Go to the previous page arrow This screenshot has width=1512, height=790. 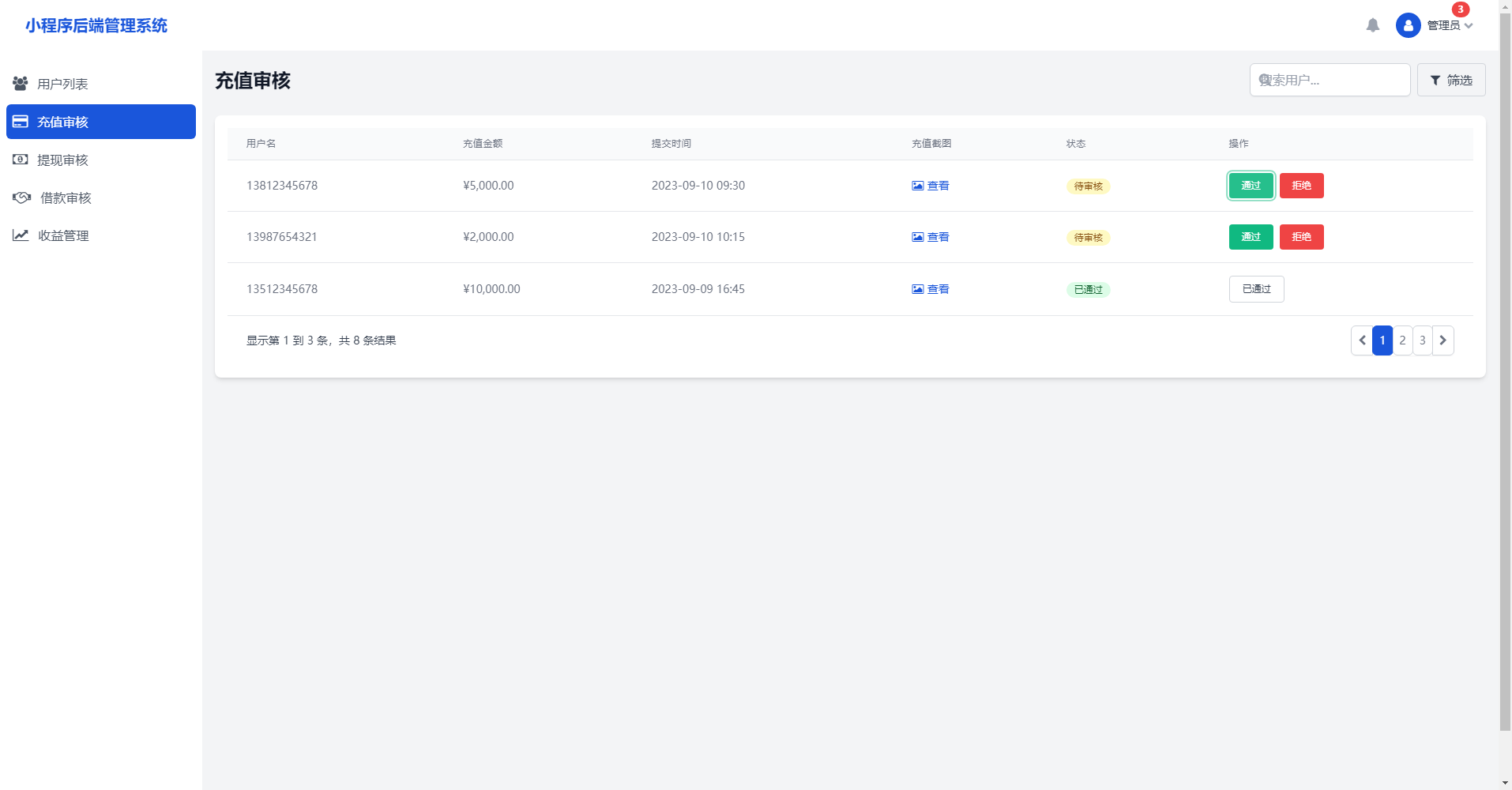click(1362, 340)
